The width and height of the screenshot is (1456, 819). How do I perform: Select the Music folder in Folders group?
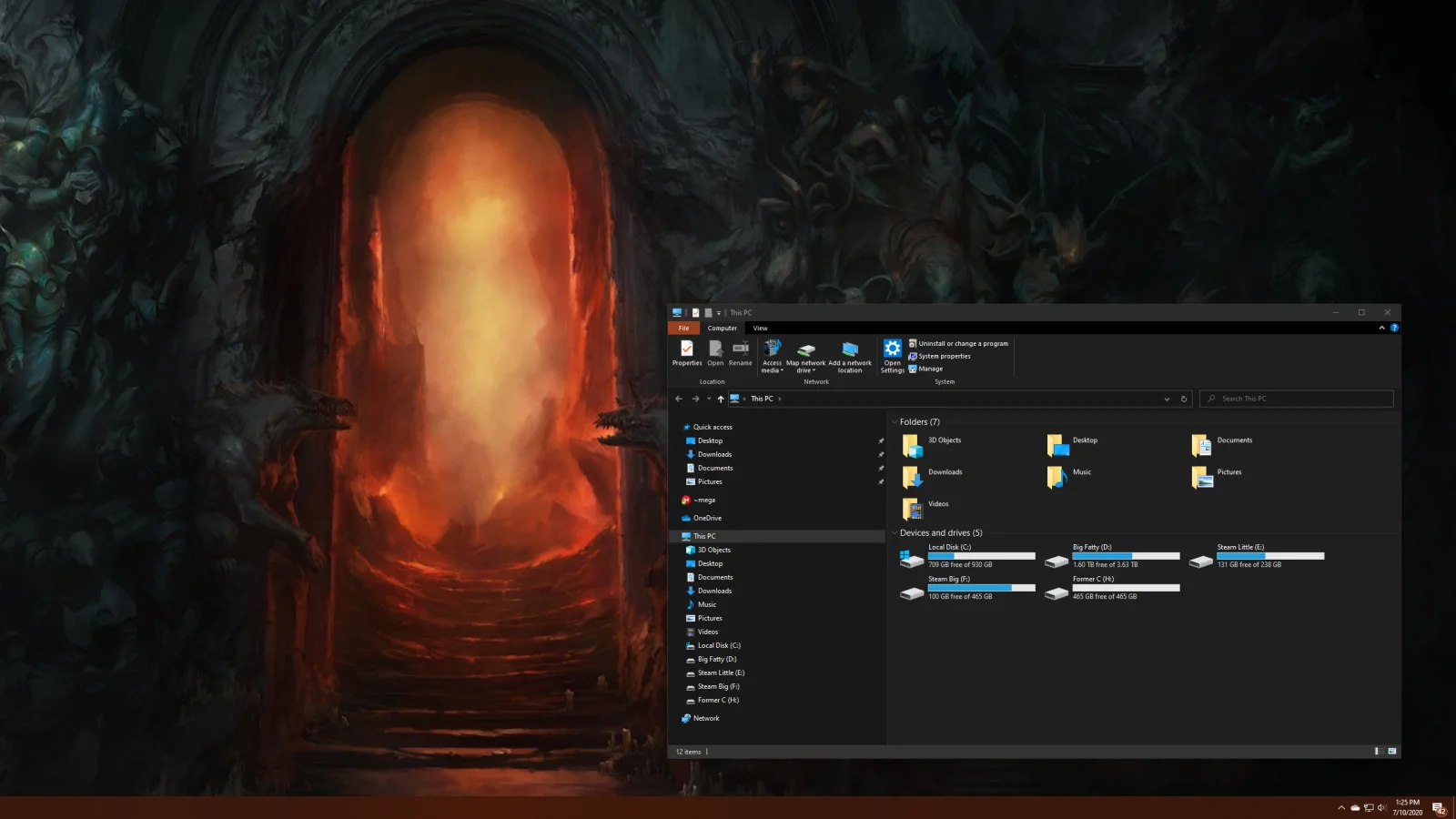[1069, 478]
